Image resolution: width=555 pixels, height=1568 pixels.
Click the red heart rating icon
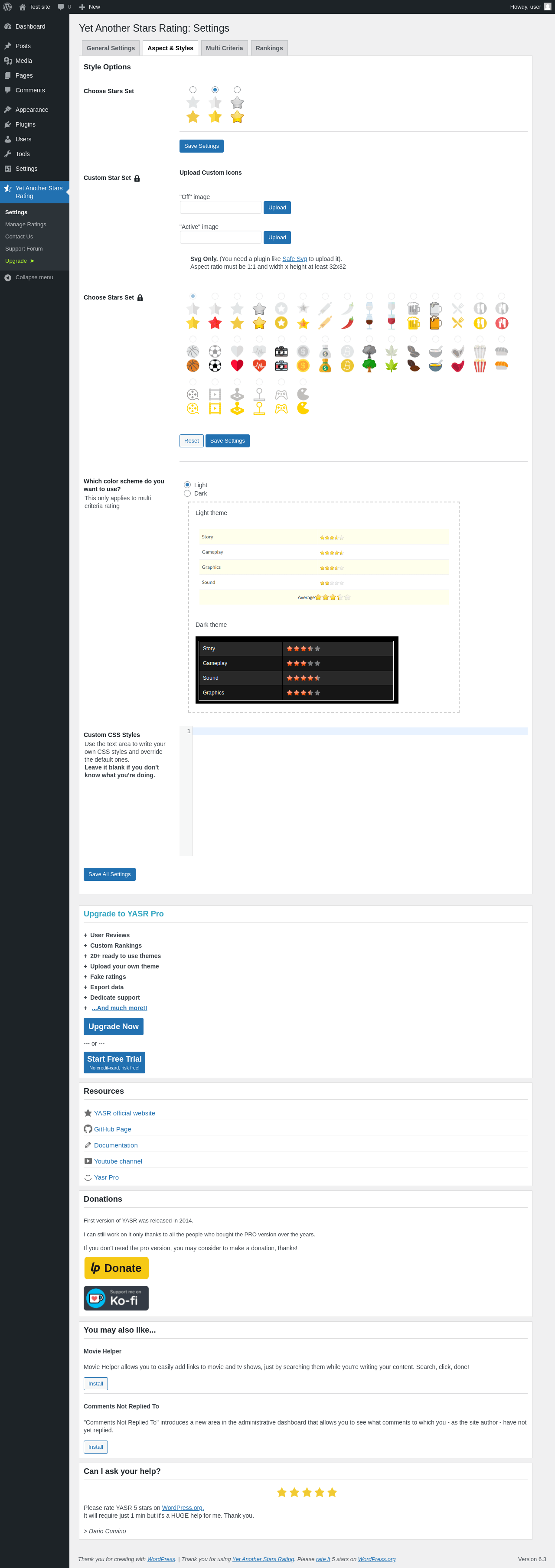tap(237, 365)
